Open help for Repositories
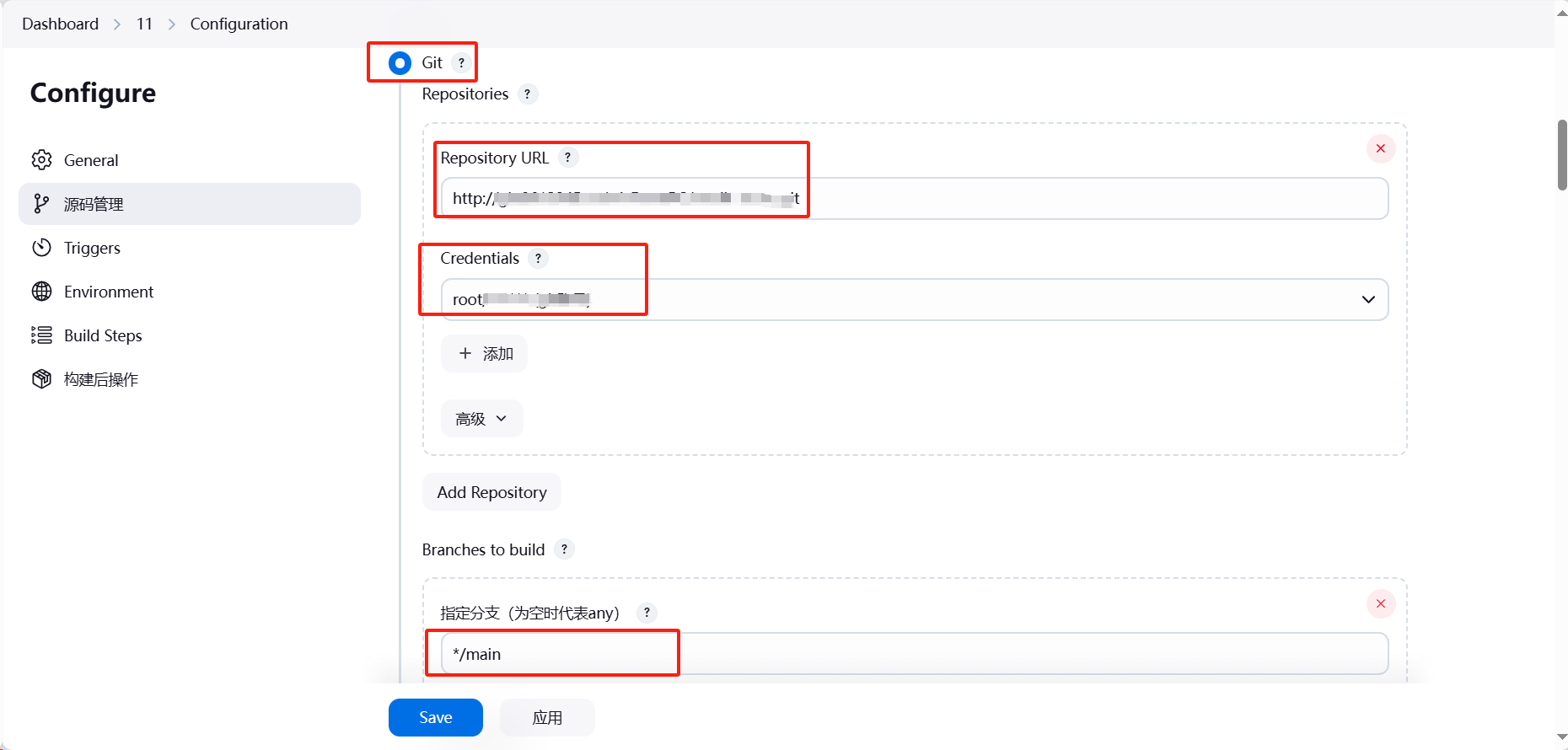 coord(527,94)
